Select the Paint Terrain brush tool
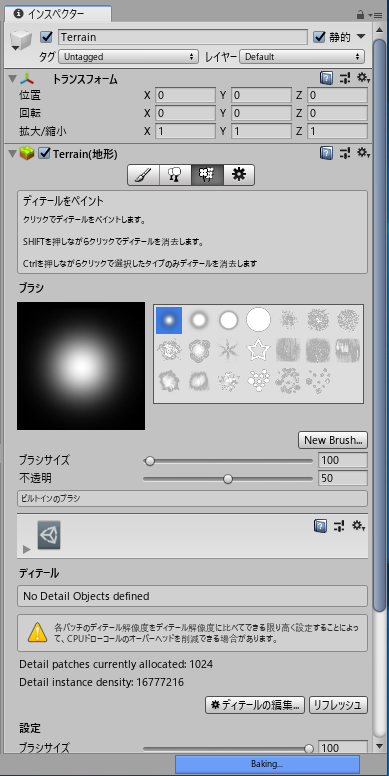The width and height of the screenshot is (389, 776). coord(144,175)
